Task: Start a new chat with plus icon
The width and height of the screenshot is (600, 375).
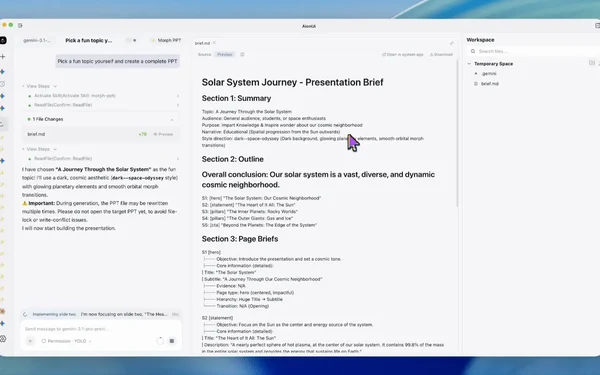Action: click(3, 57)
